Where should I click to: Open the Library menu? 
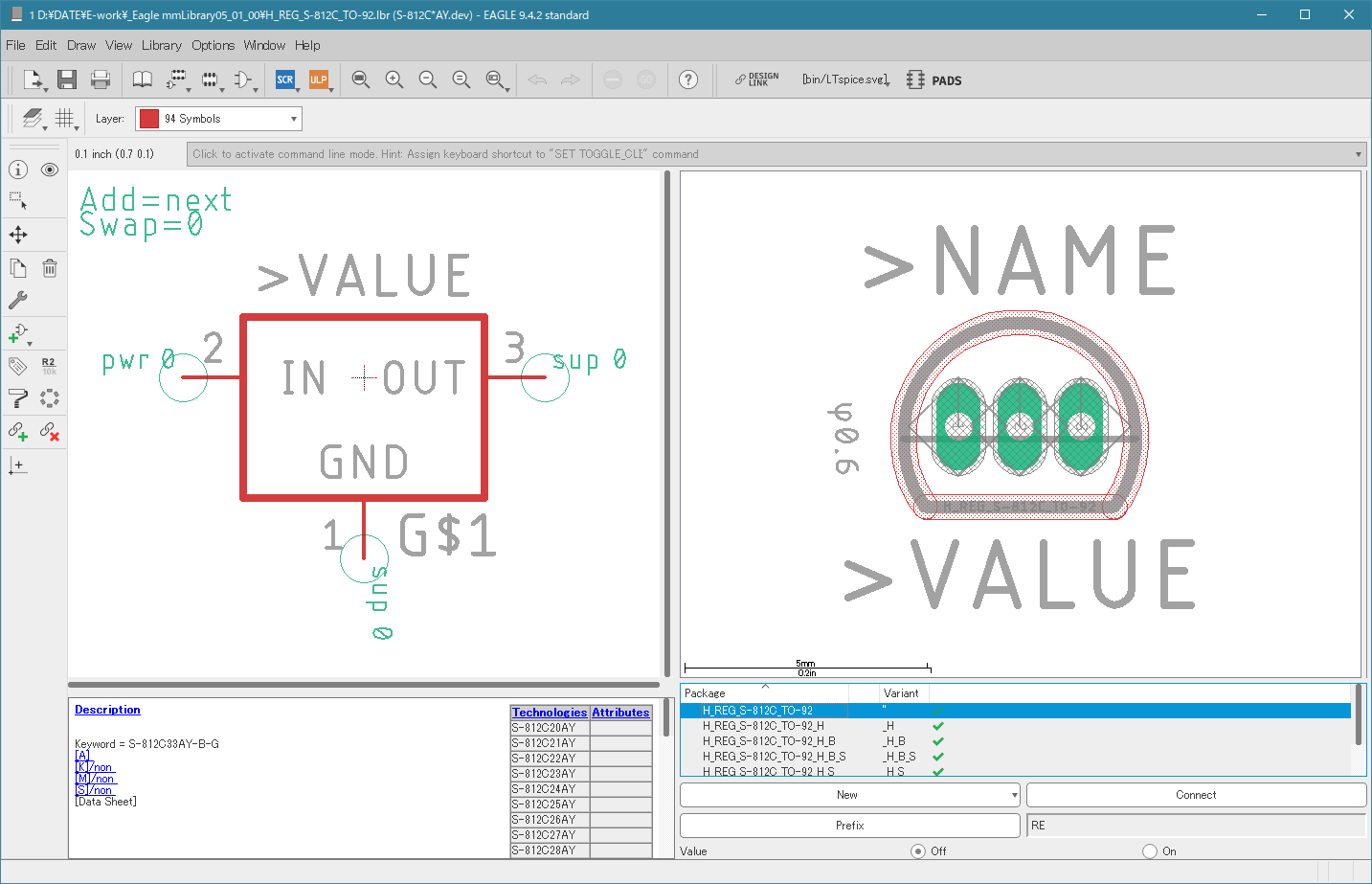(x=161, y=45)
